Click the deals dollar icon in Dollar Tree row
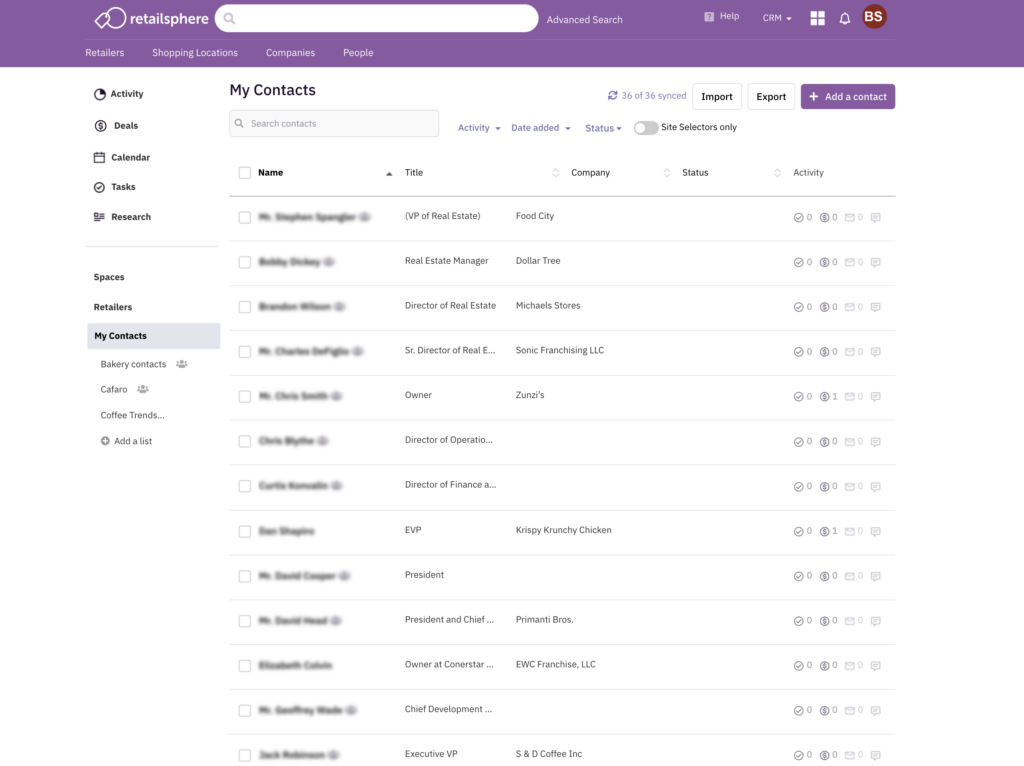Image resolution: width=1024 pixels, height=766 pixels. pyautogui.click(x=824, y=262)
